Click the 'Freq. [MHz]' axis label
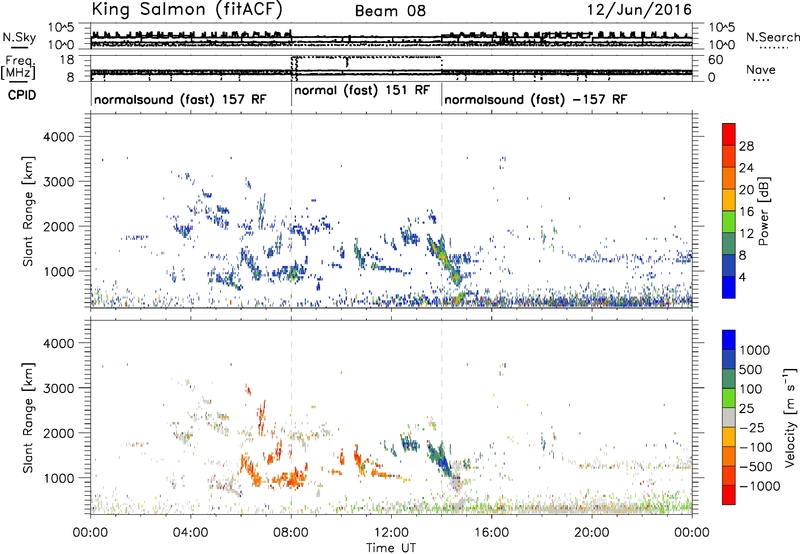 pyautogui.click(x=18, y=68)
